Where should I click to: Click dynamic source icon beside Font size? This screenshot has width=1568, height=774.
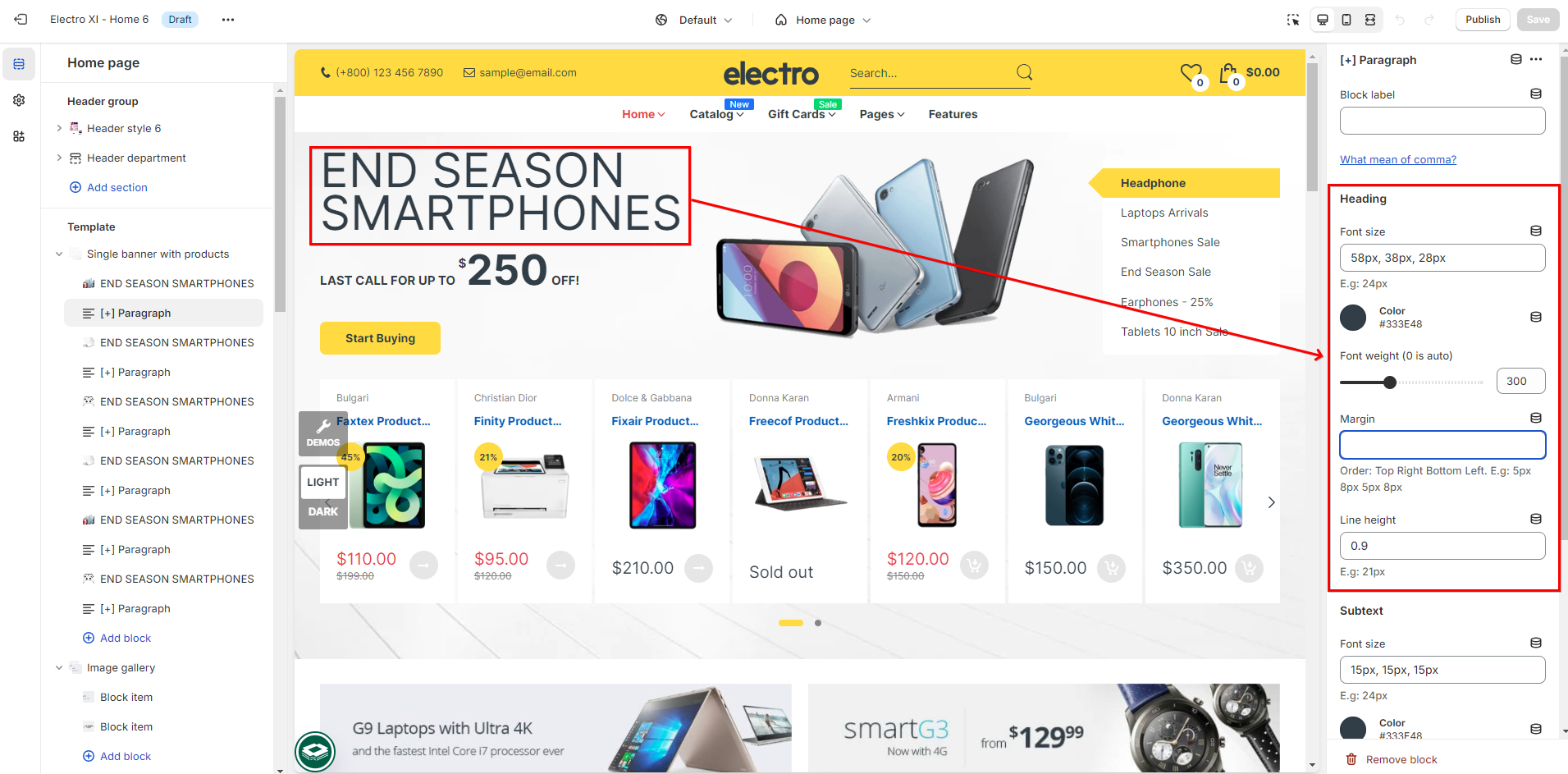tap(1536, 231)
